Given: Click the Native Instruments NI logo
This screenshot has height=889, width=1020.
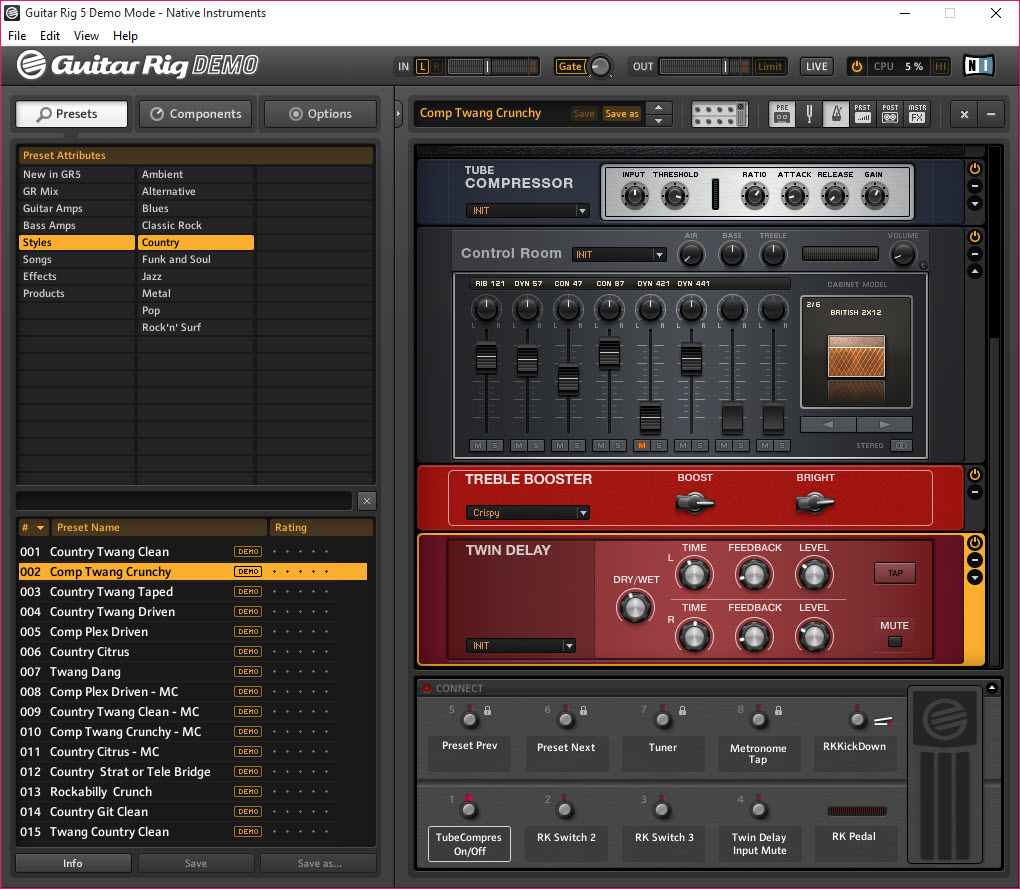Looking at the screenshot, I should 978,66.
